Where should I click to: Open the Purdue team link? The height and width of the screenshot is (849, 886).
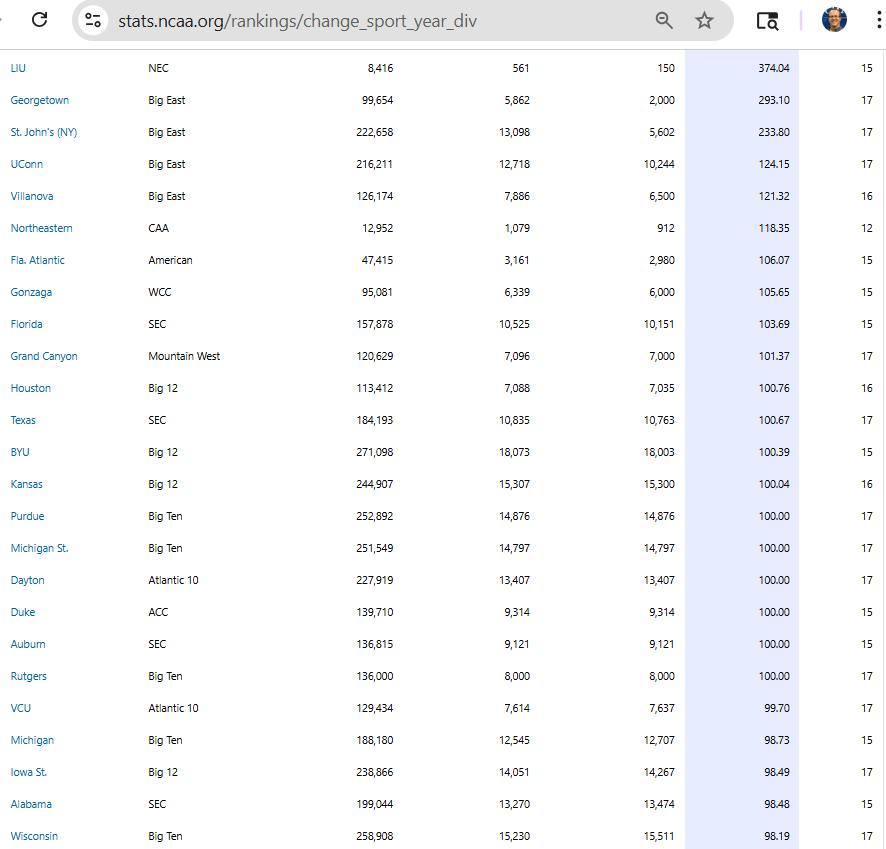click(x=27, y=516)
